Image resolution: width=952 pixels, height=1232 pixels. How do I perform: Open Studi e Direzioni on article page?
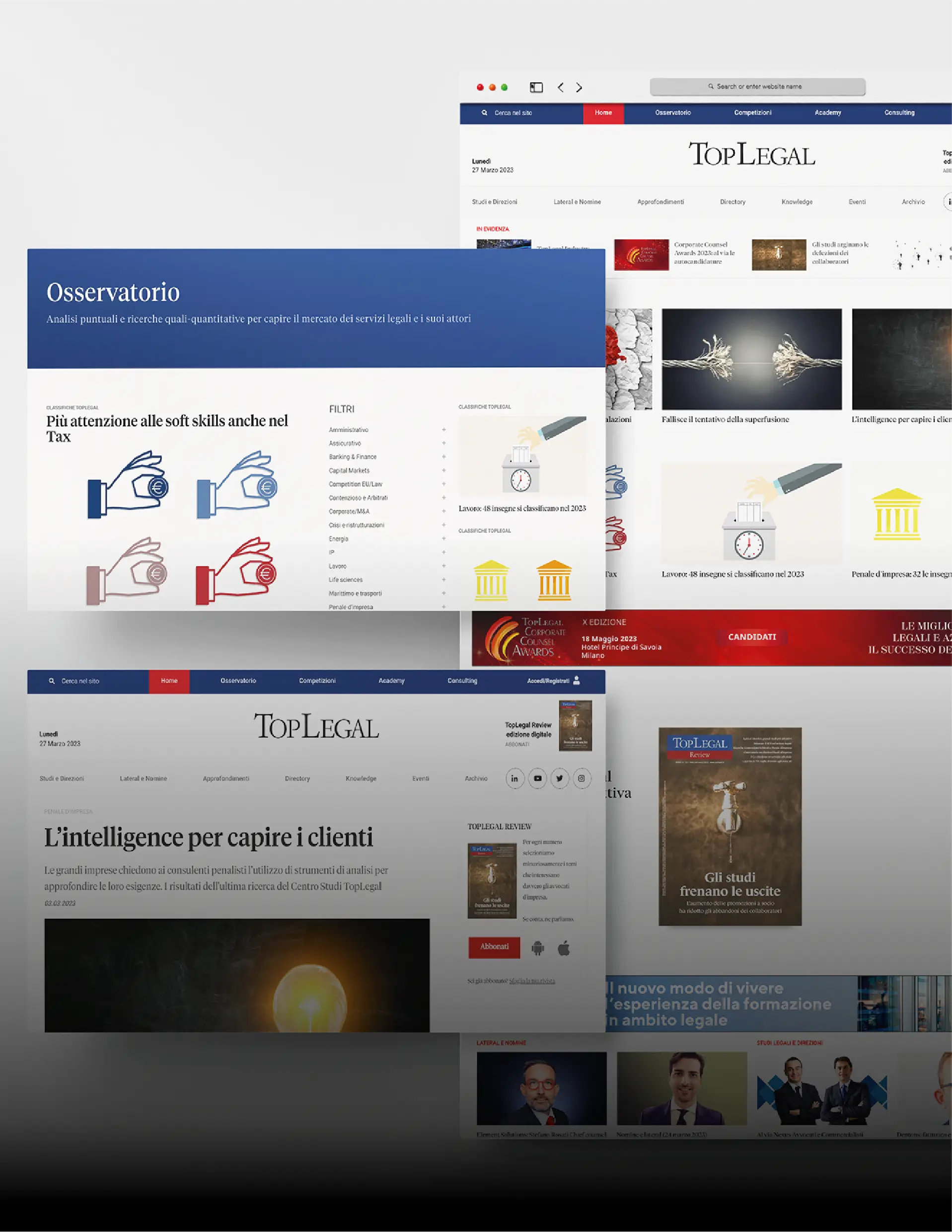coord(62,778)
